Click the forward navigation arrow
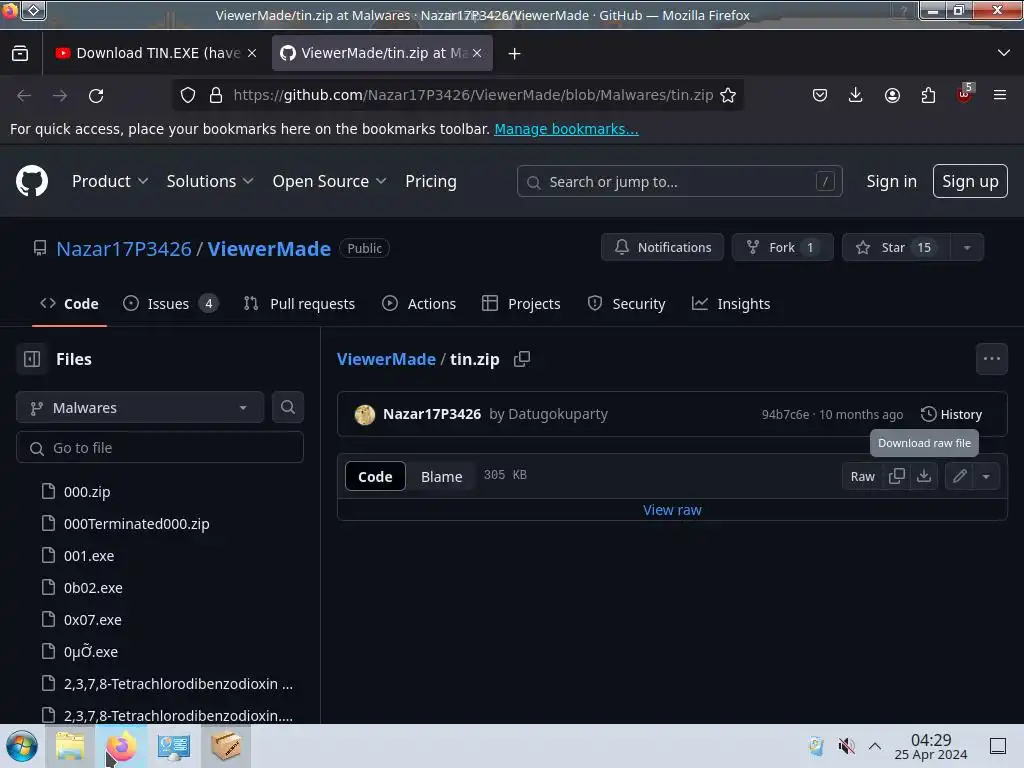 pyautogui.click(x=60, y=95)
